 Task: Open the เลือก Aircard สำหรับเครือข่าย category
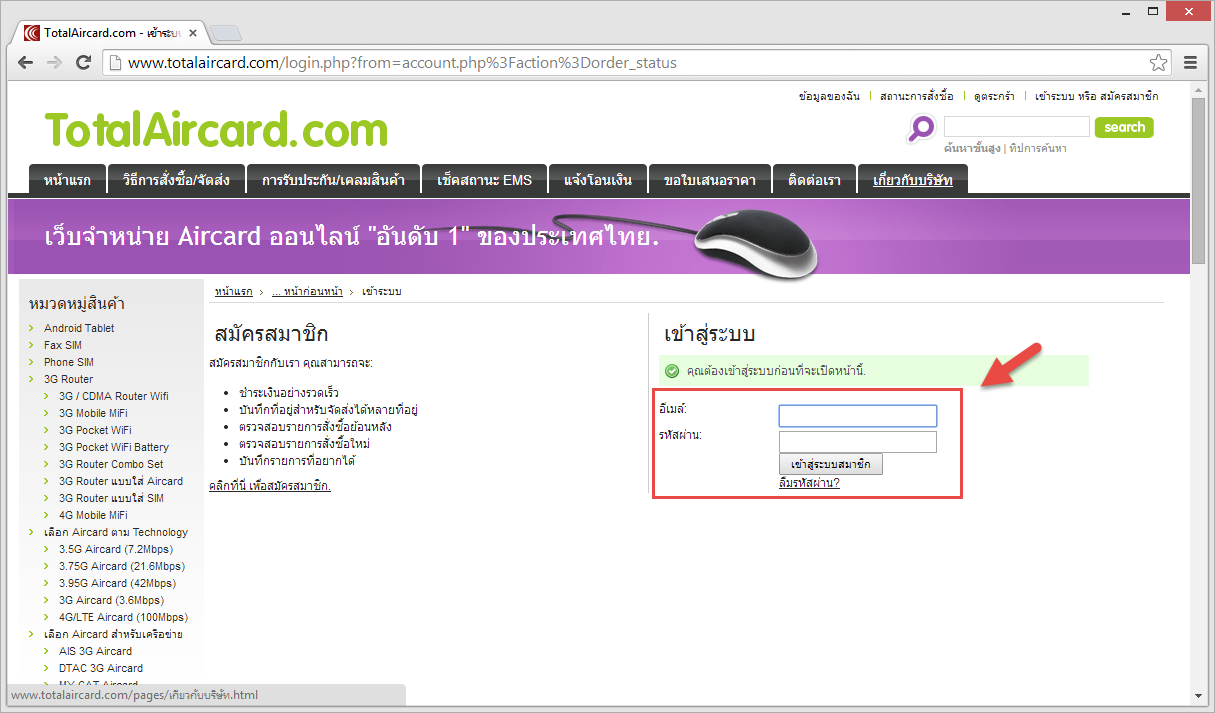[x=113, y=634]
